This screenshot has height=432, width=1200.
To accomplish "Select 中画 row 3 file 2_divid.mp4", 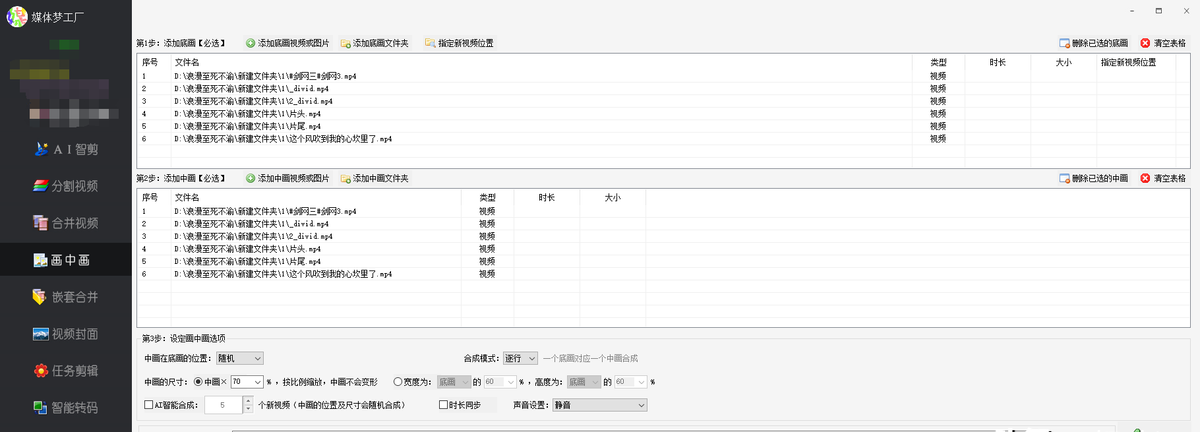I will click(x=253, y=236).
